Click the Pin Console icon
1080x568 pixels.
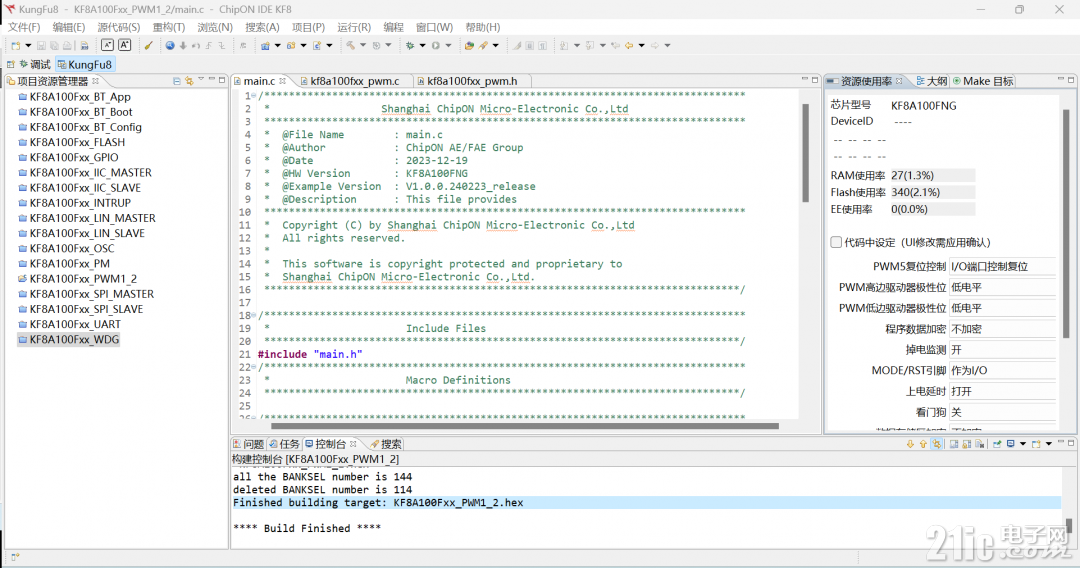(997, 444)
